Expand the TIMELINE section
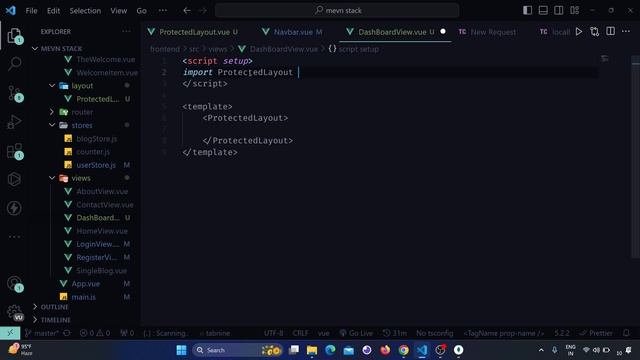 click(x=56, y=320)
